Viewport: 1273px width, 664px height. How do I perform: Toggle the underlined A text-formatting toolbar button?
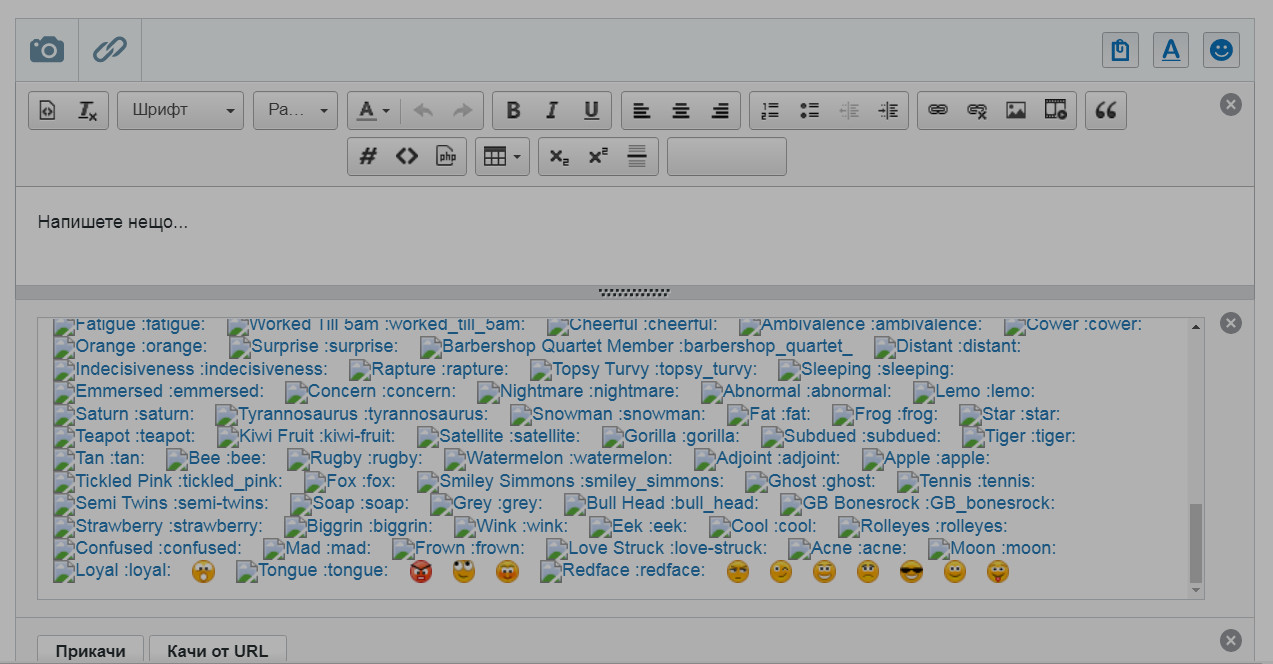click(x=1170, y=49)
